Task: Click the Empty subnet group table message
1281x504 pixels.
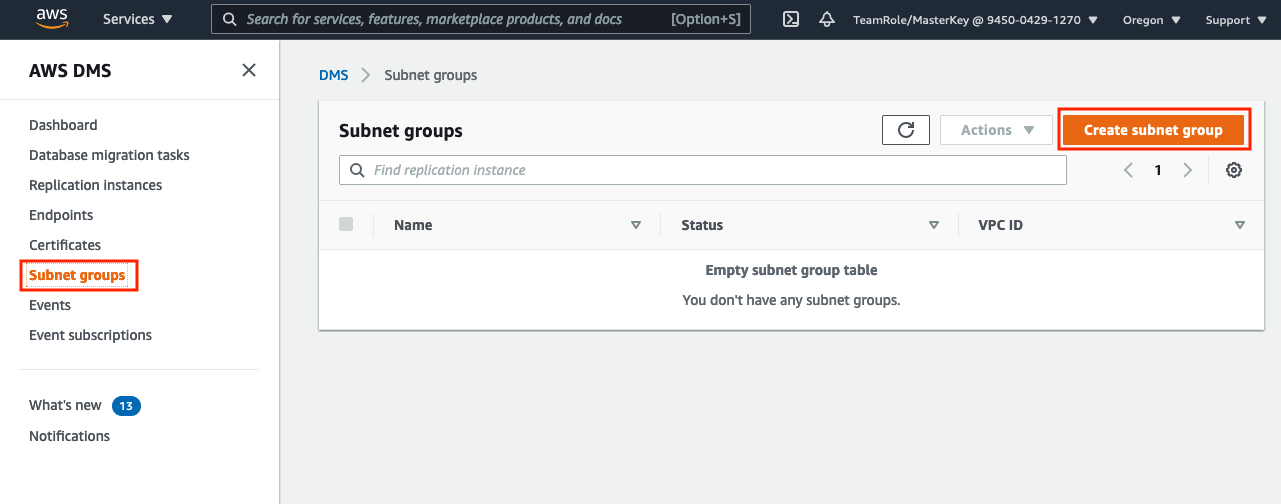Action: pyautogui.click(x=791, y=270)
